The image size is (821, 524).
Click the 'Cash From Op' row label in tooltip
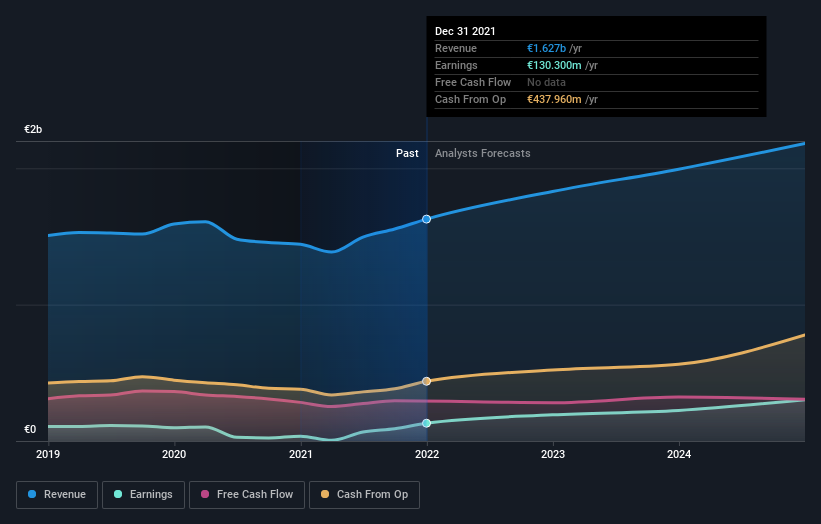pyautogui.click(x=470, y=99)
